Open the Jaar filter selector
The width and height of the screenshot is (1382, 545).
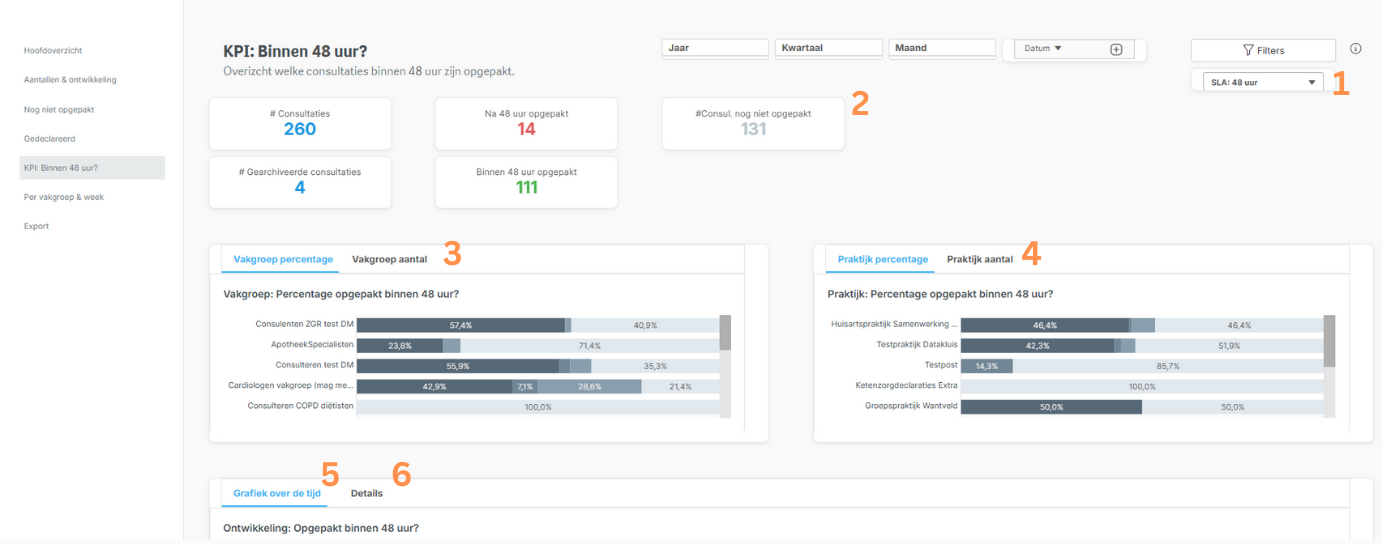pos(715,48)
